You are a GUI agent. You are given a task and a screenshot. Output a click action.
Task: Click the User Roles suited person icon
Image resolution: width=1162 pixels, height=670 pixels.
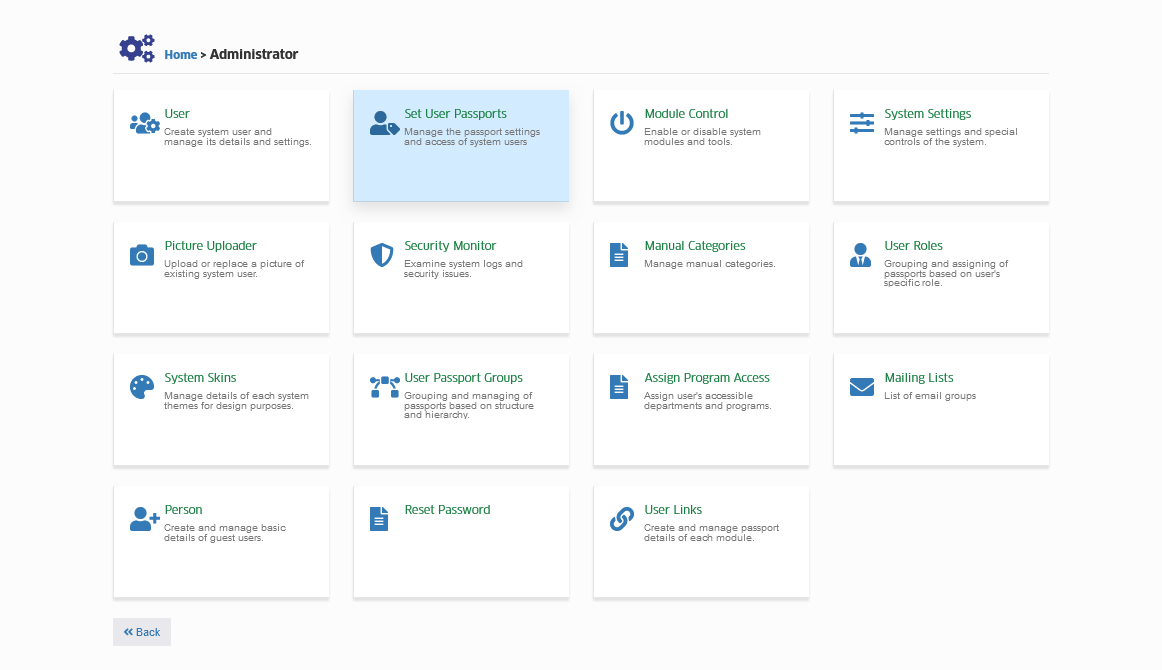click(x=860, y=255)
